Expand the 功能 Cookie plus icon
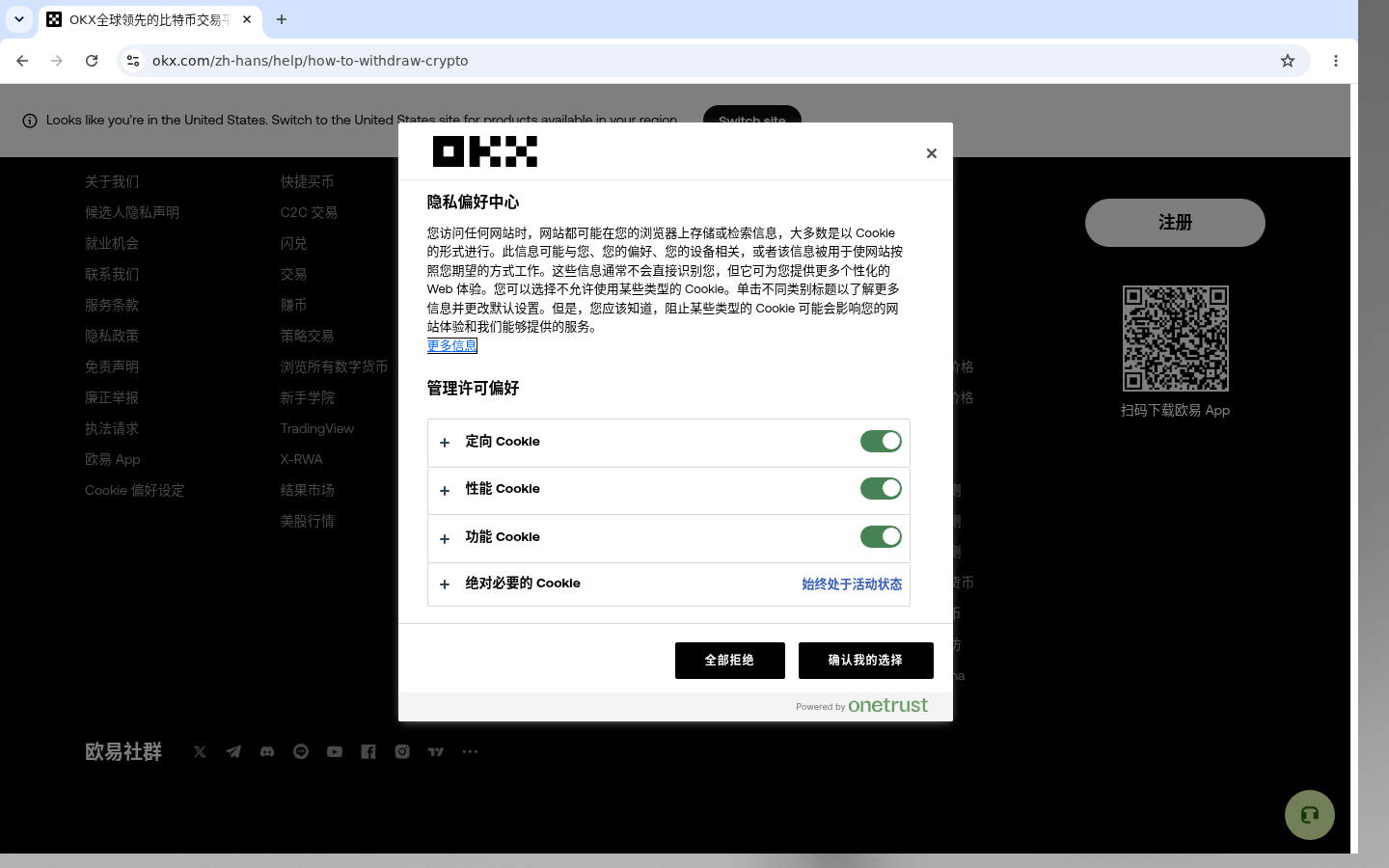 click(445, 539)
